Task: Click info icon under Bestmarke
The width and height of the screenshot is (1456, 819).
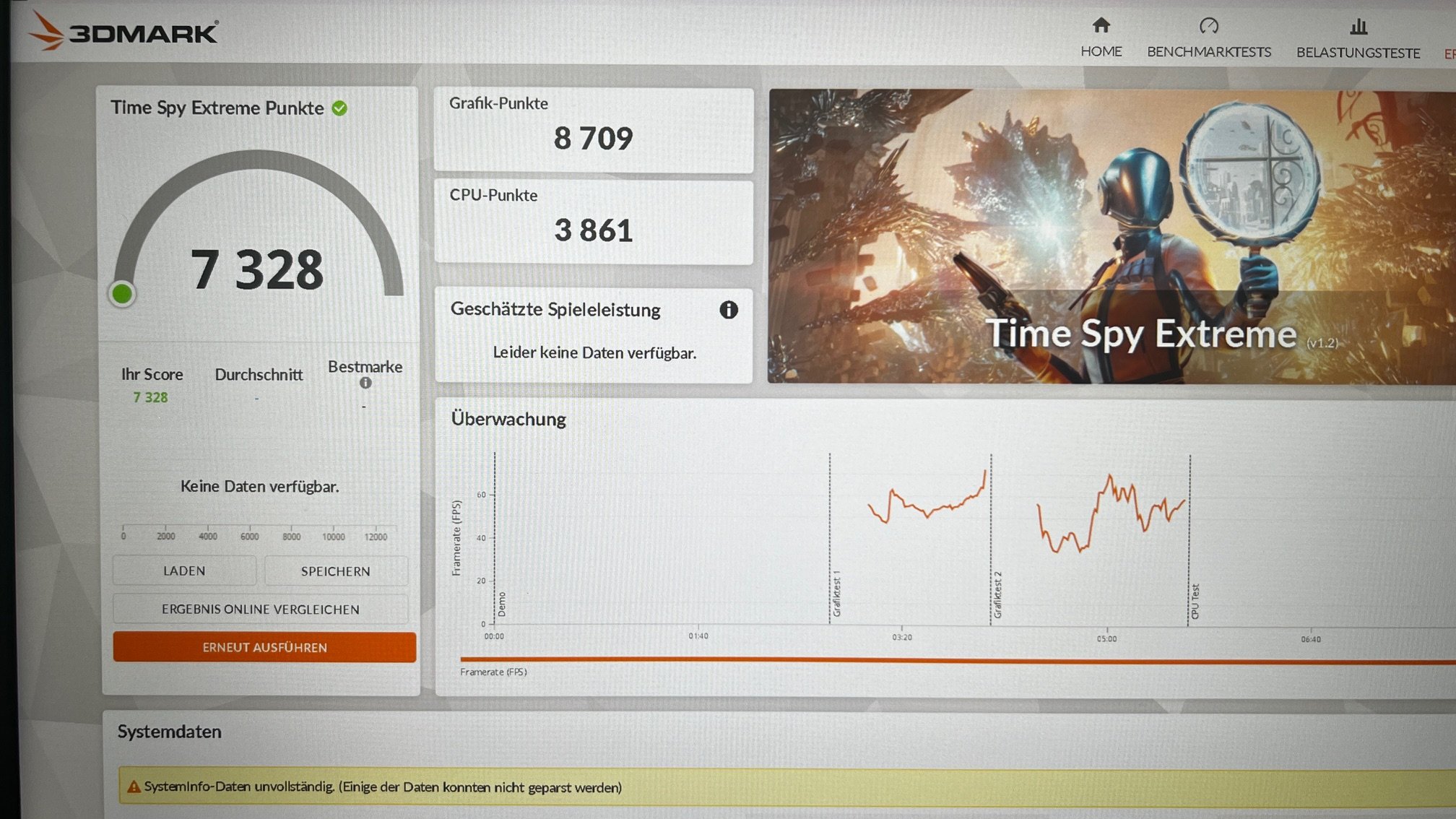Action: tap(365, 383)
